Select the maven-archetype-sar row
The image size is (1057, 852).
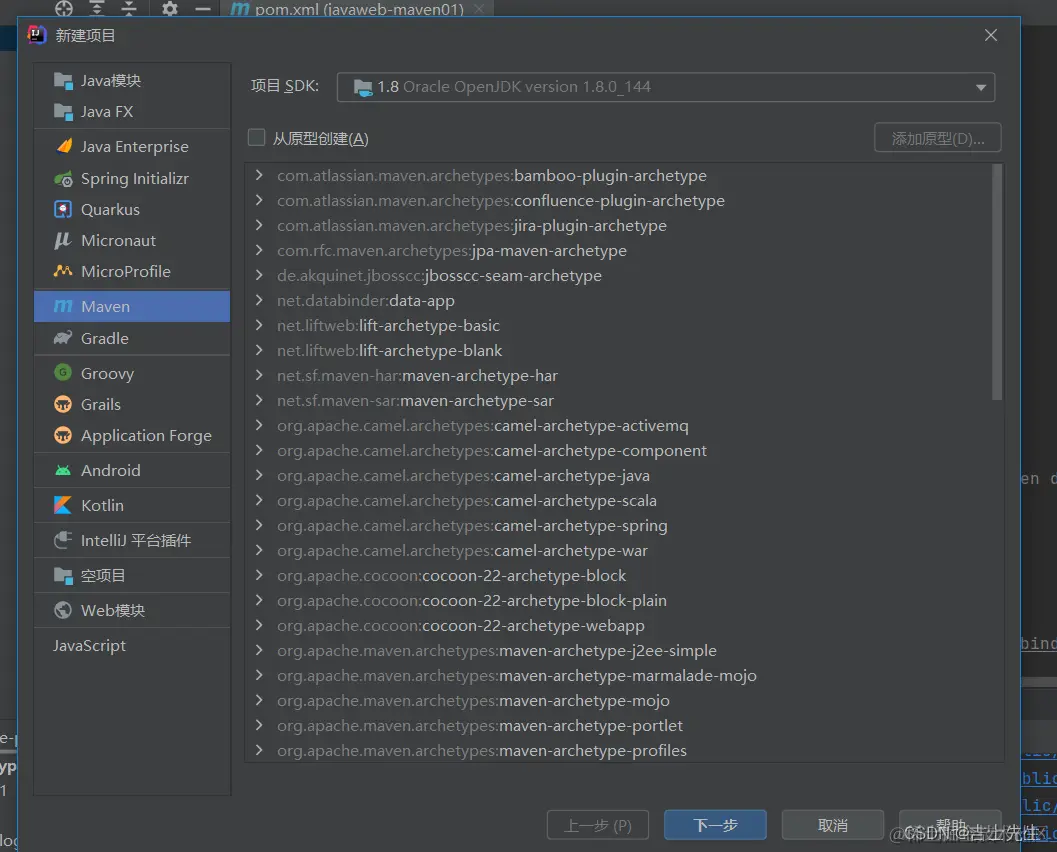tap(618, 400)
